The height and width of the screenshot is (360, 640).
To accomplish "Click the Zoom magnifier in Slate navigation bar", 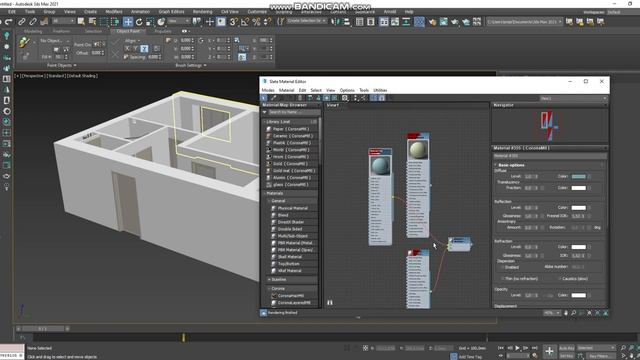I will (573, 313).
